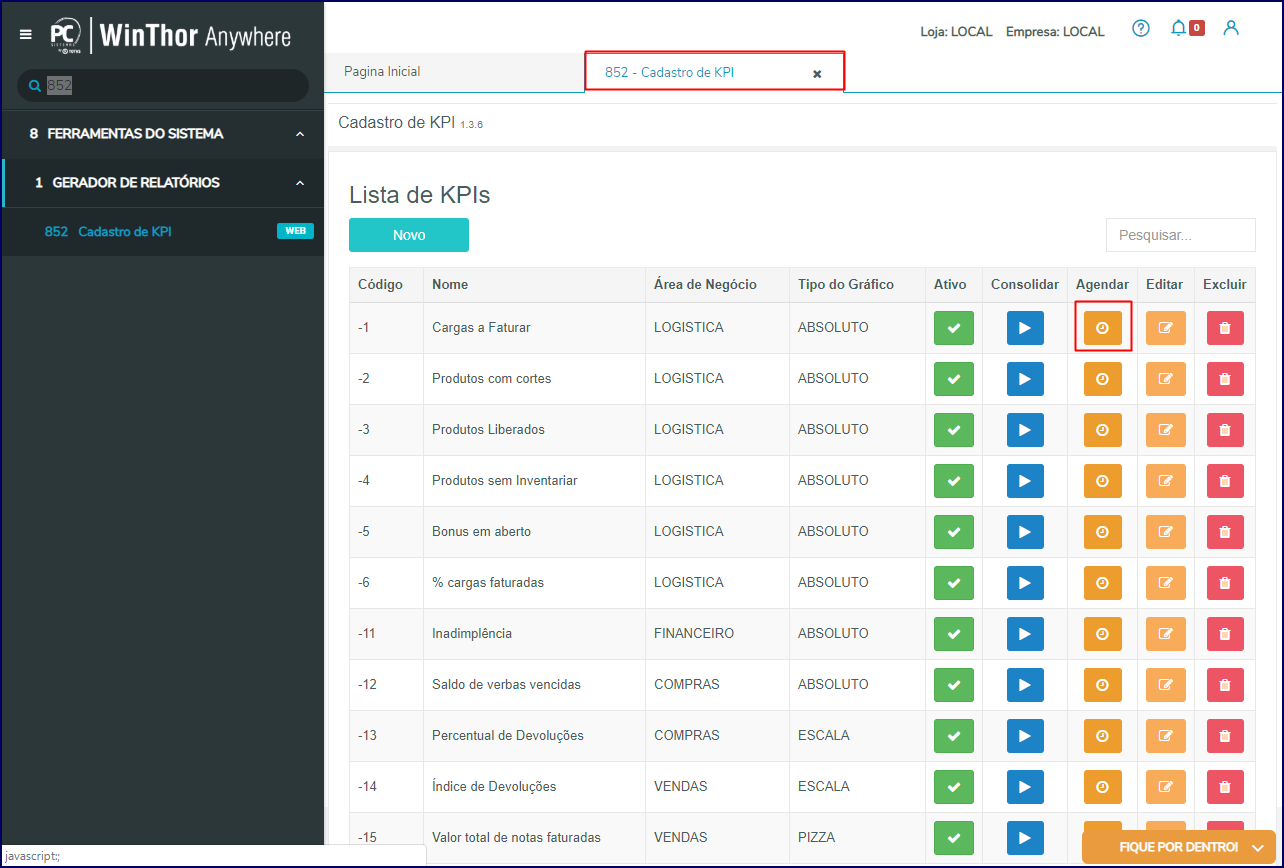Edit the % cargas faturadas KPI
The image size is (1284, 868).
(1166, 583)
